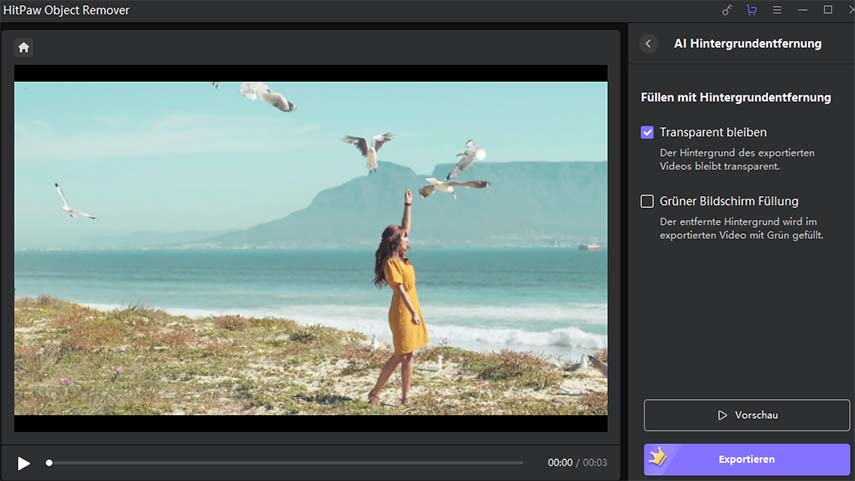
Task: Go to the home screen icon
Action: click(x=23, y=47)
